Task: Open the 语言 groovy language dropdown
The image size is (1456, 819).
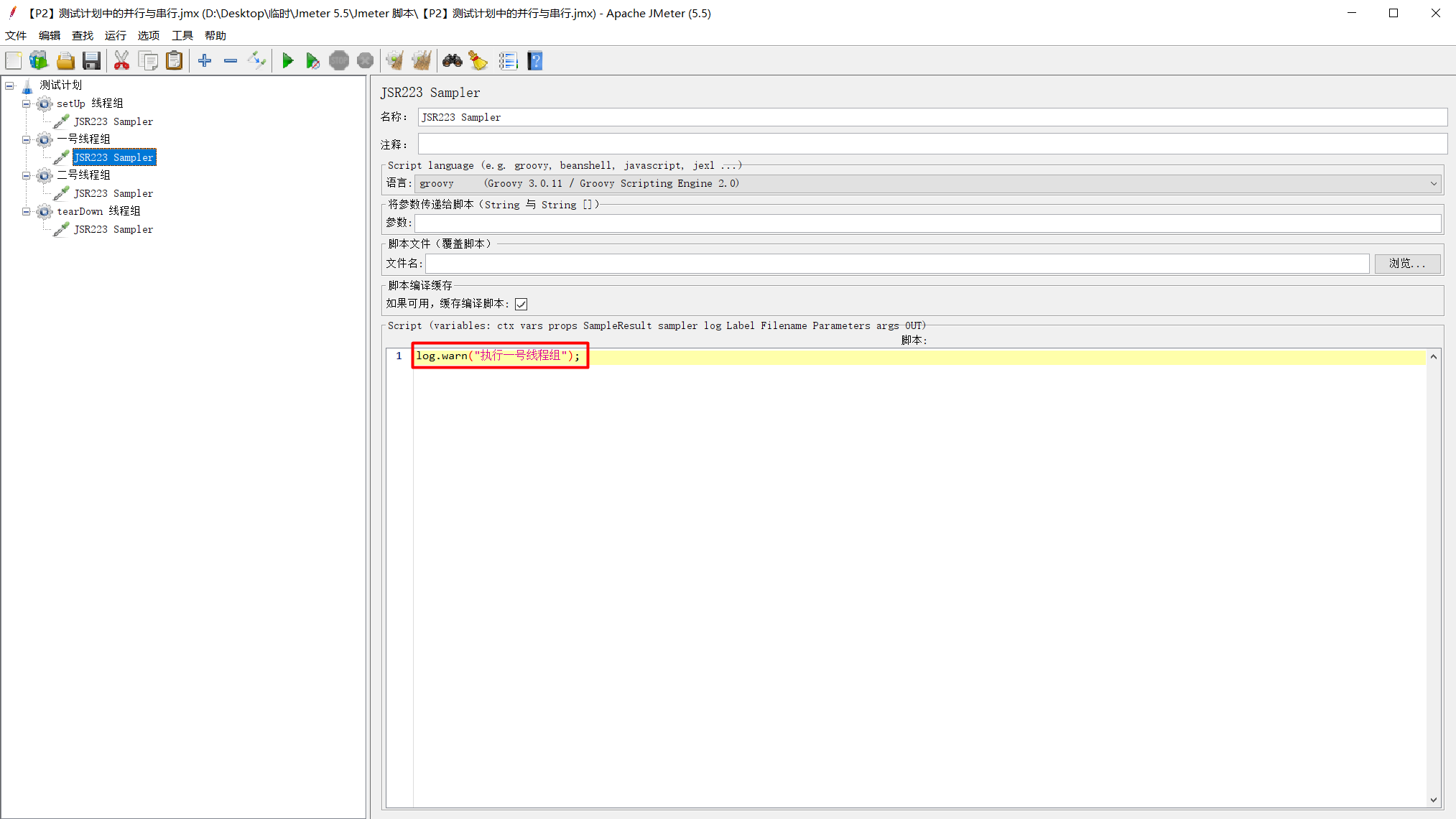Action: pyautogui.click(x=929, y=184)
